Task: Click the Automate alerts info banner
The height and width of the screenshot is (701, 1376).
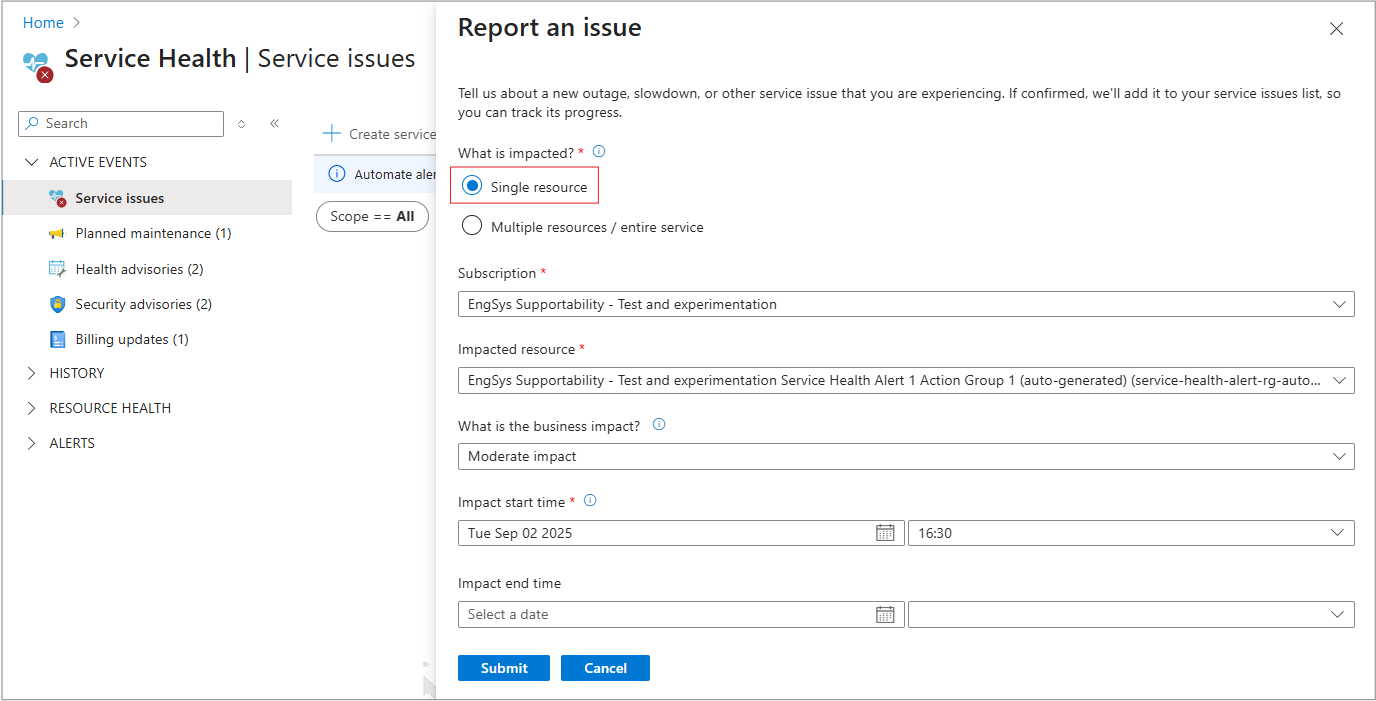Action: pyautogui.click(x=375, y=174)
